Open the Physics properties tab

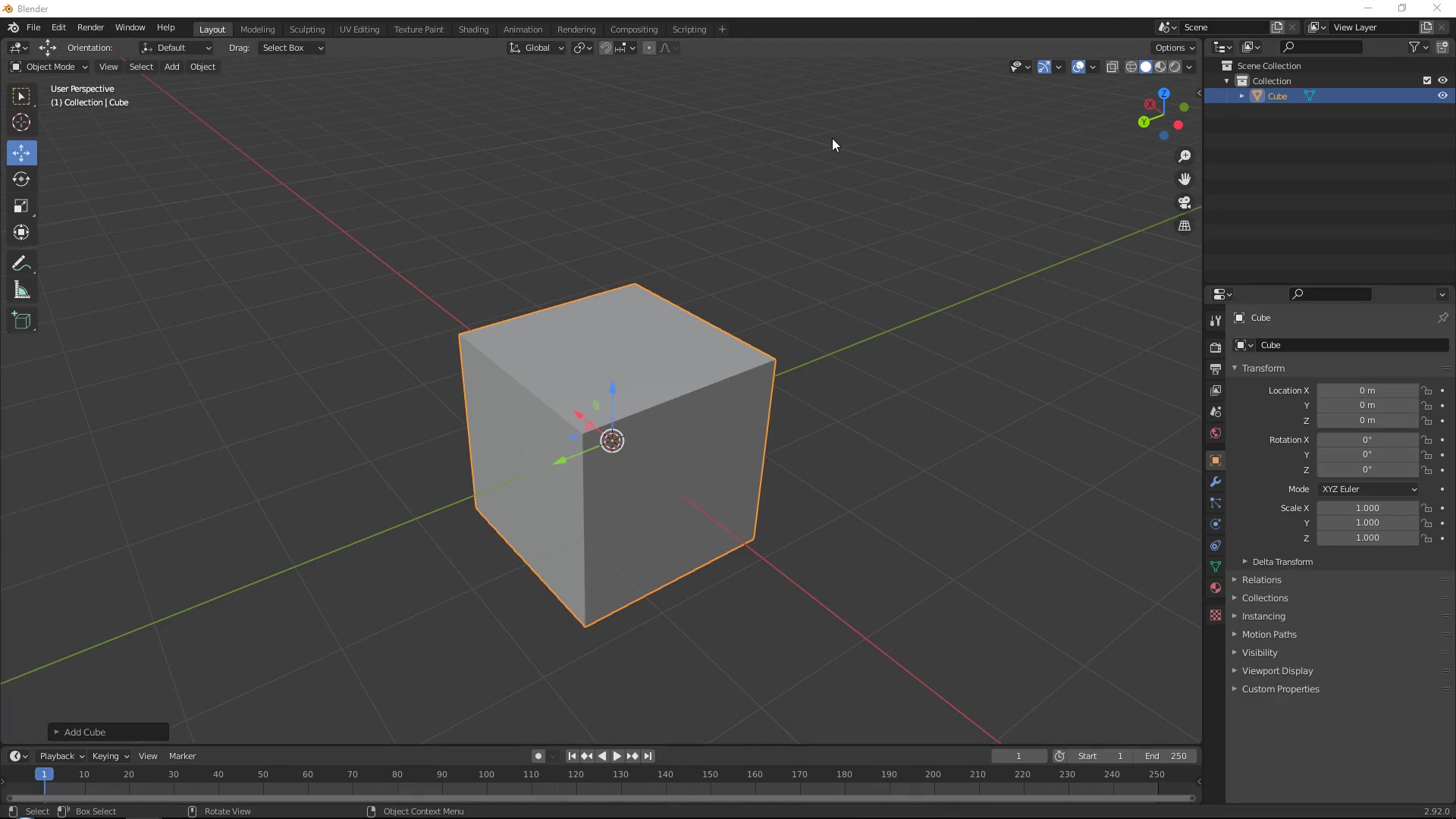coord(1216,524)
